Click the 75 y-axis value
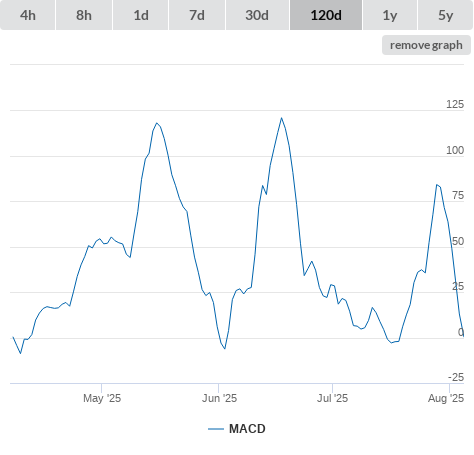Viewport: 474px width, 455px height. pyautogui.click(x=458, y=195)
